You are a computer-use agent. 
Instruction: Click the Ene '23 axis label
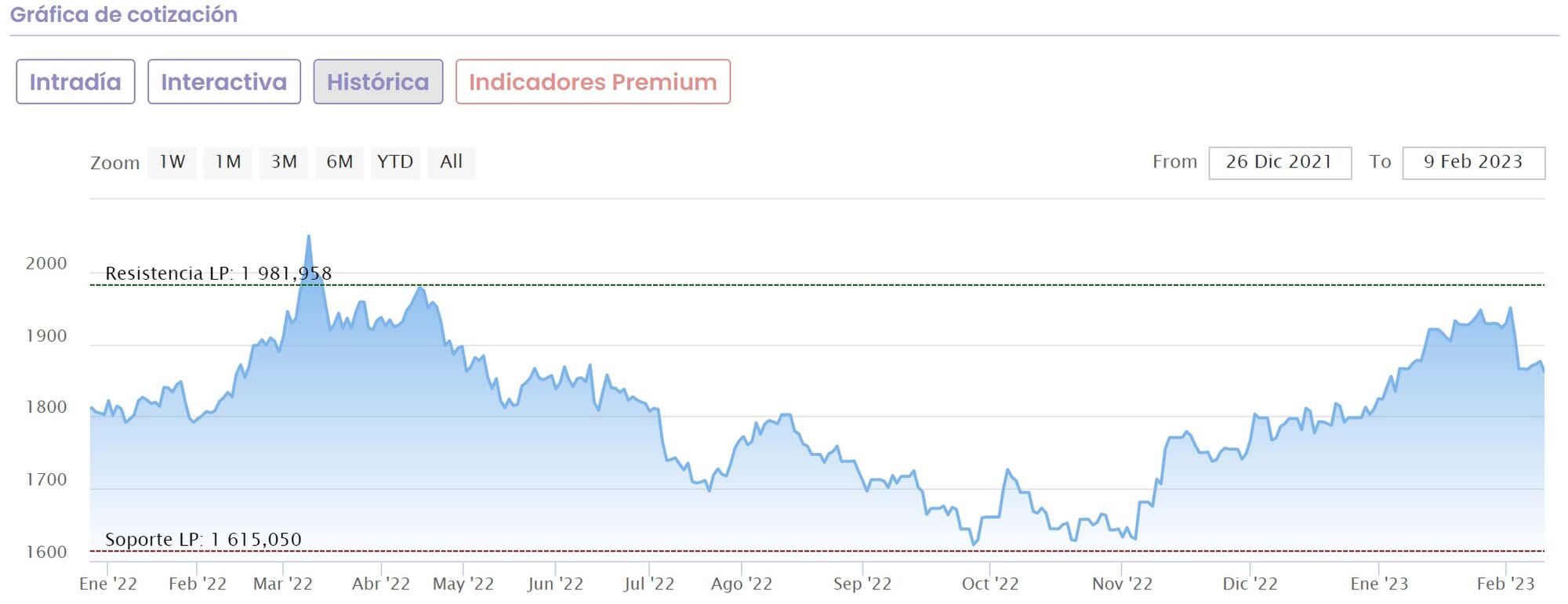pyautogui.click(x=1378, y=584)
